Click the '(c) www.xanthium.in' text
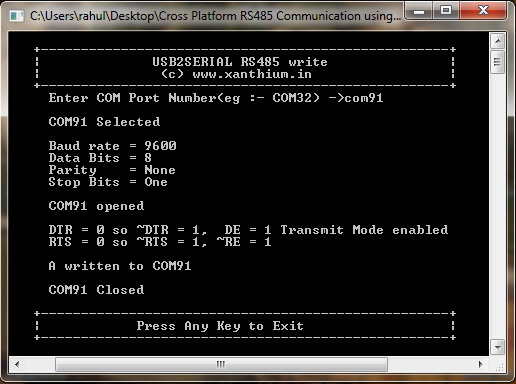The image size is (516, 384). pos(236,74)
